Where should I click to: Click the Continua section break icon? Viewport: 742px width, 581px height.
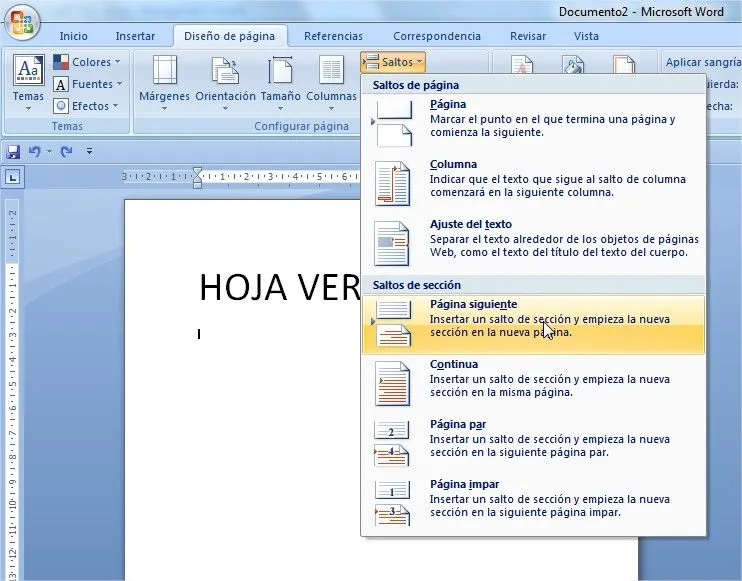pos(392,383)
